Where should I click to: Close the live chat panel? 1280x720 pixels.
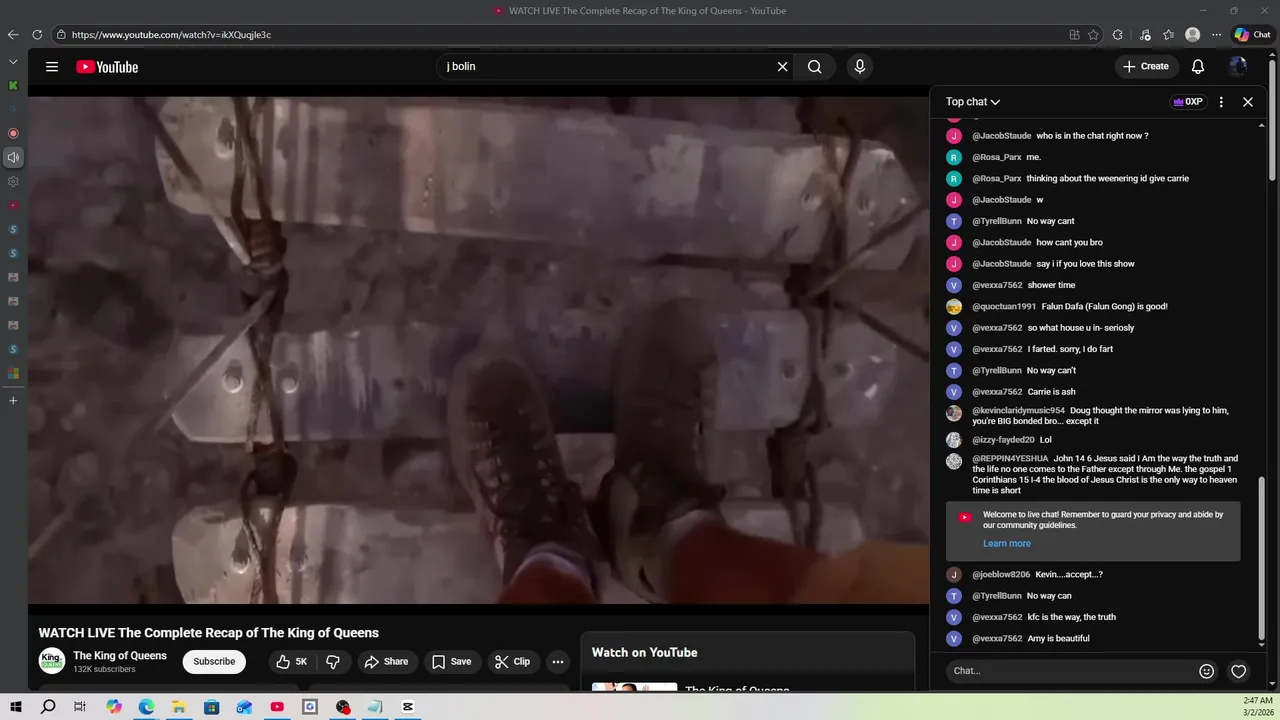pos(1248,102)
